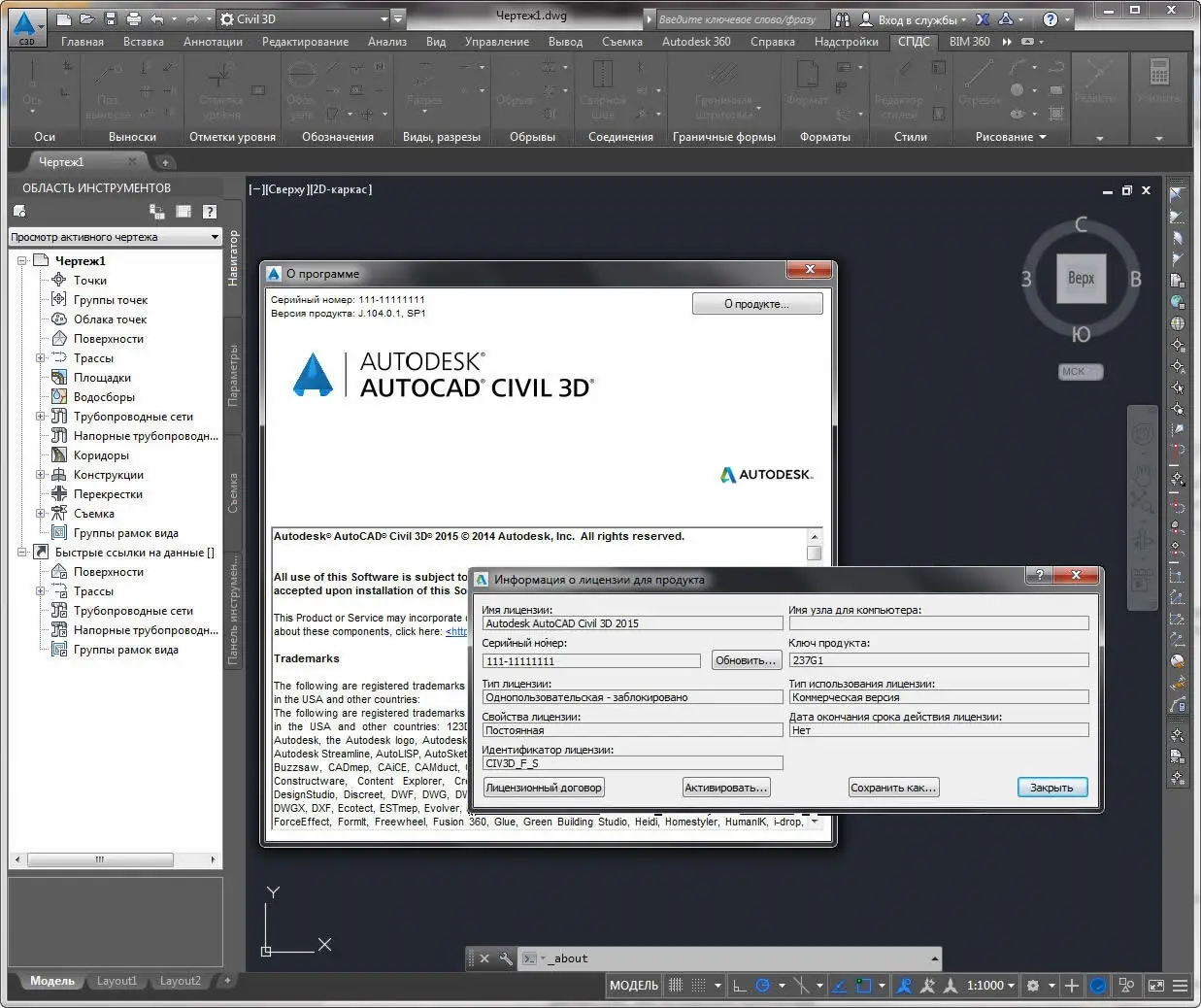Image resolution: width=1201 pixels, height=1008 pixels.
Task: Expand the Трассы node under Чертеж1
Action: (41, 358)
